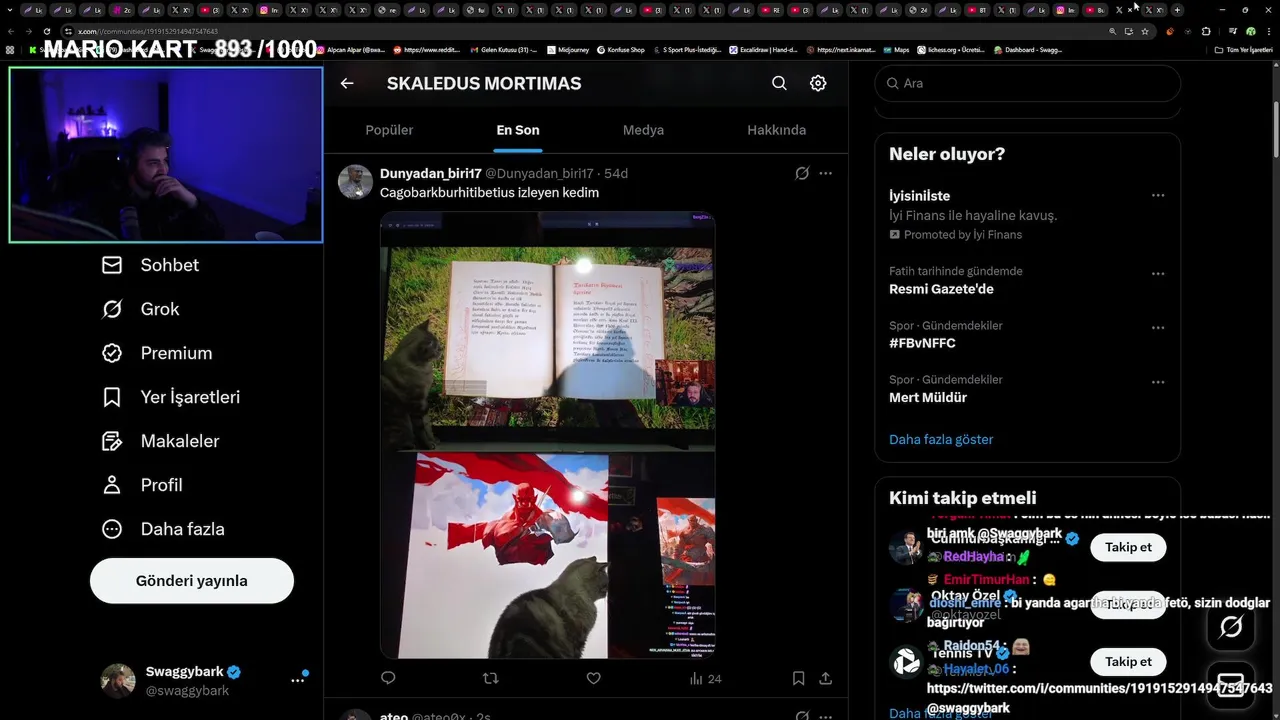Open floating messages button at bottom right
Image resolution: width=1280 pixels, height=720 pixels.
1231,685
